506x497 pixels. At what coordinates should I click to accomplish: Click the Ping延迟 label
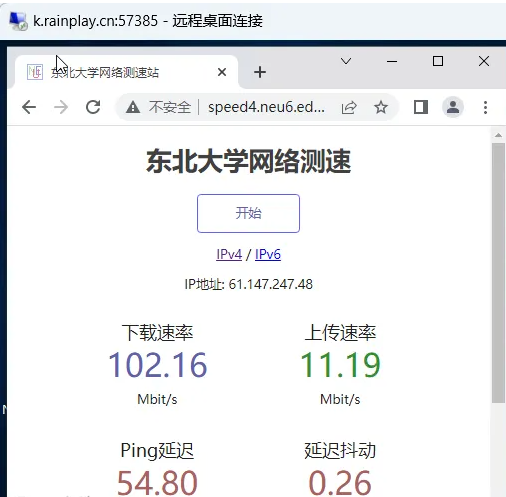click(x=157, y=451)
